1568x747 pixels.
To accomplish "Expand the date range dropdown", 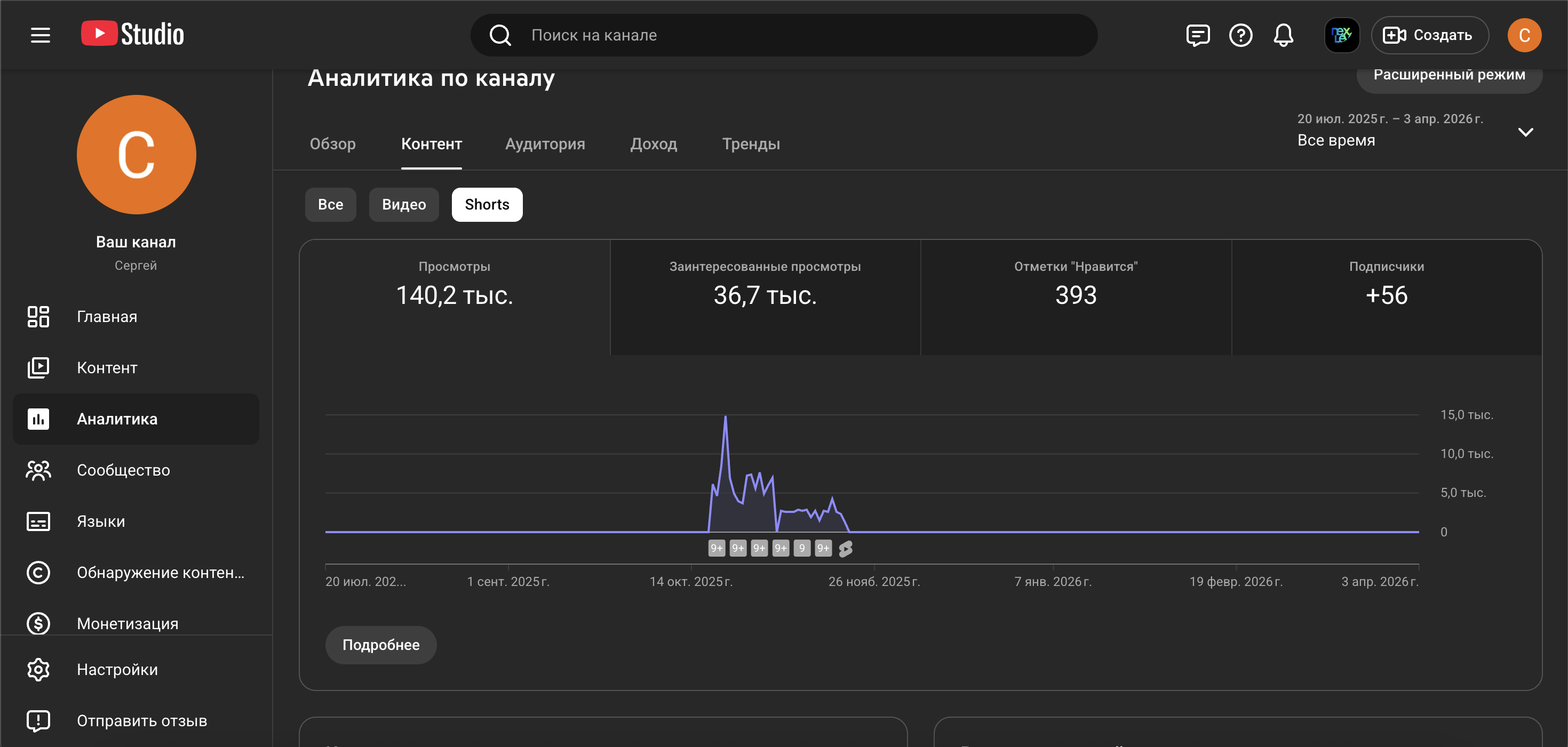I will tap(1525, 132).
